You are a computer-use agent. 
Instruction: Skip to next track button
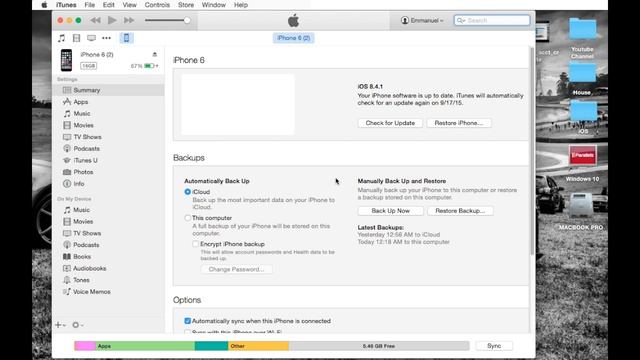(129, 20)
